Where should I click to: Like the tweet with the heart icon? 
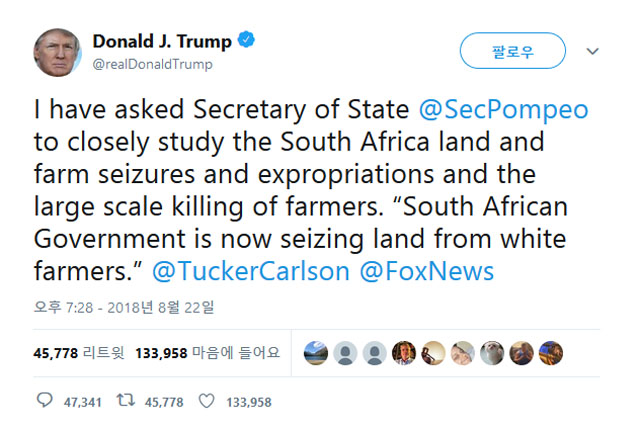pos(207,401)
